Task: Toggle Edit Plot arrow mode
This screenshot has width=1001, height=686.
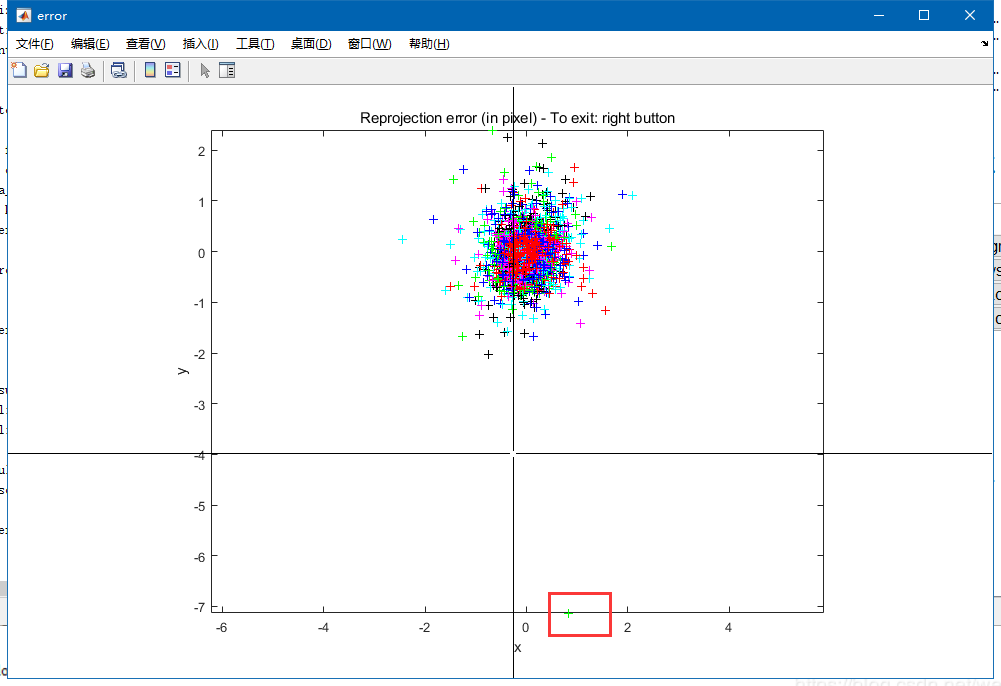Action: click(206, 70)
